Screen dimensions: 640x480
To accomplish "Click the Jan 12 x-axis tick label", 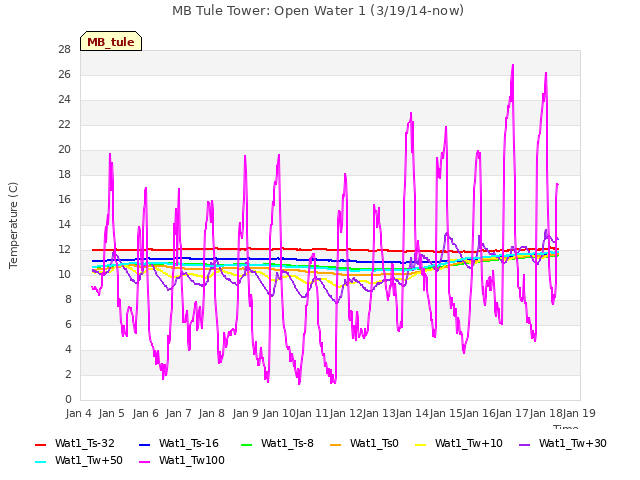I will [x=346, y=413].
